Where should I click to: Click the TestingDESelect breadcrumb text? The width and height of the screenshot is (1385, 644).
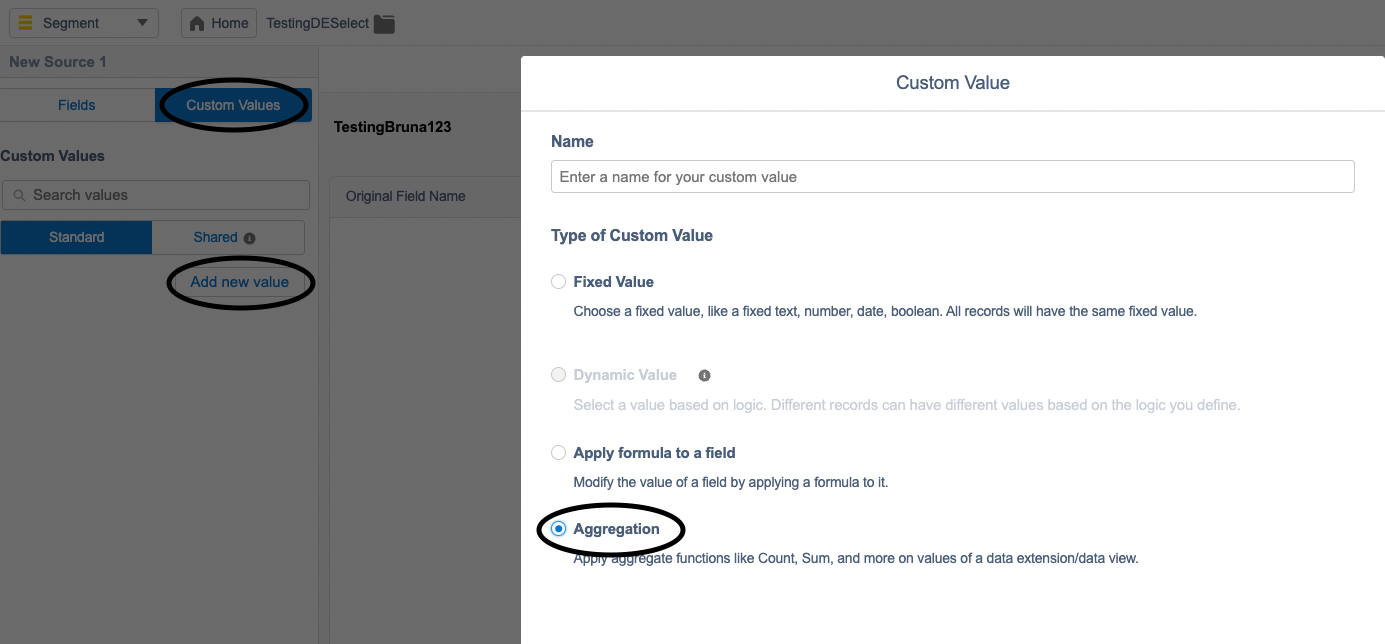pyautogui.click(x=317, y=23)
